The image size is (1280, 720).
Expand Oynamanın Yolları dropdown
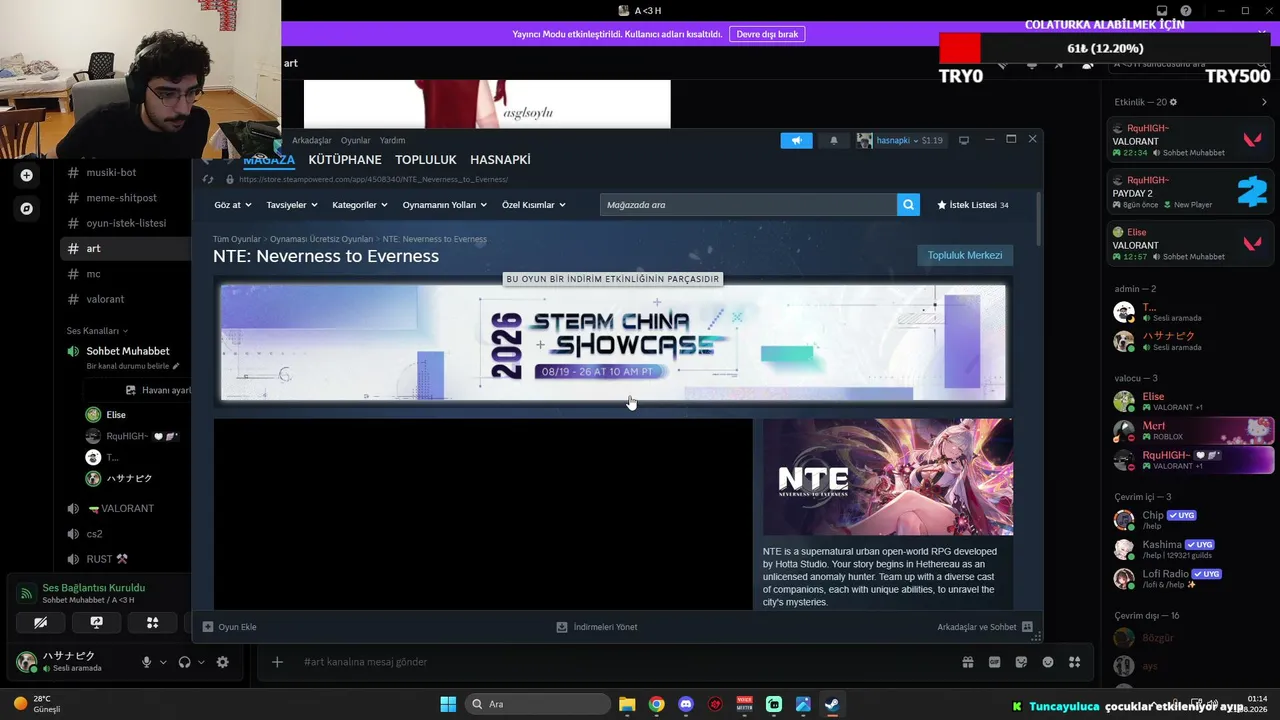[445, 205]
